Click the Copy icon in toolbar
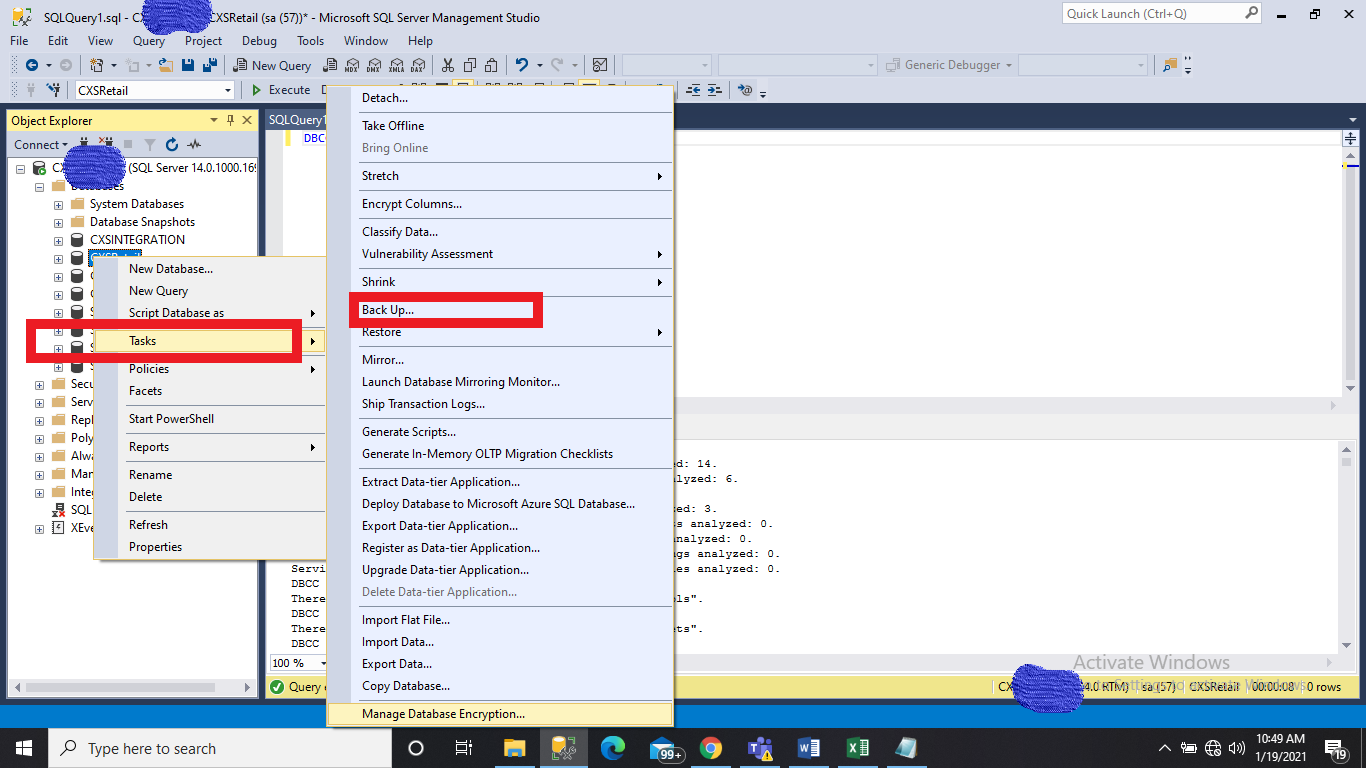The width and height of the screenshot is (1366, 768). coord(470,65)
